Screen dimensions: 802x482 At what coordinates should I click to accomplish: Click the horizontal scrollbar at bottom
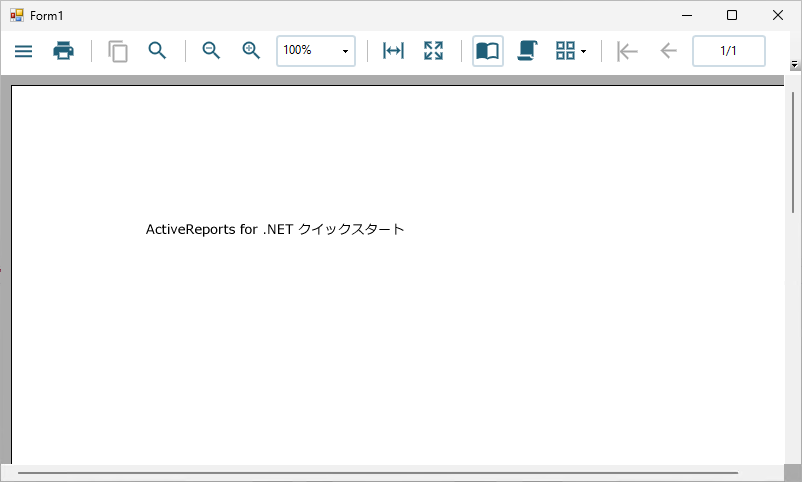click(x=377, y=473)
